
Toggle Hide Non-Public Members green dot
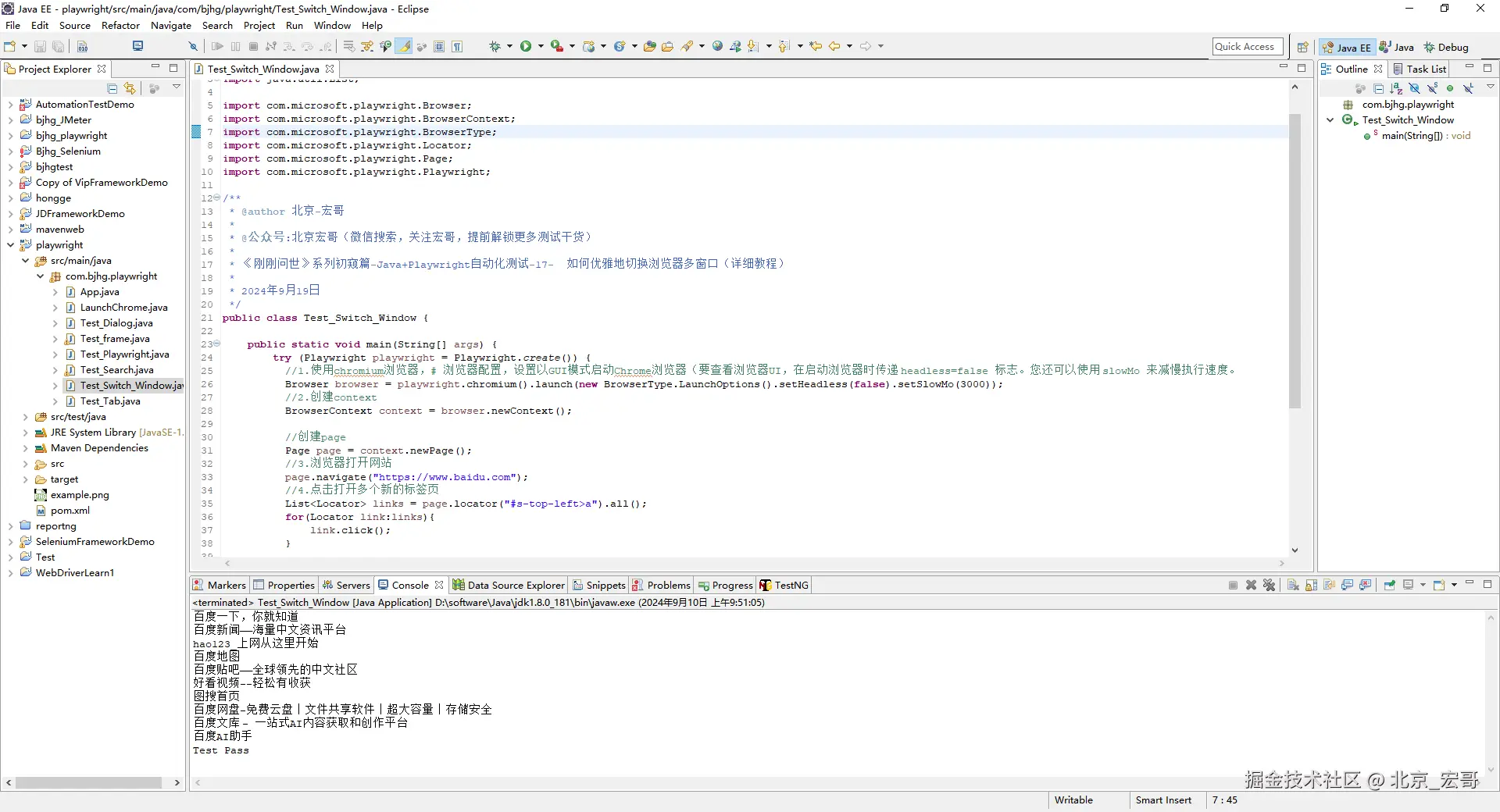[1450, 88]
